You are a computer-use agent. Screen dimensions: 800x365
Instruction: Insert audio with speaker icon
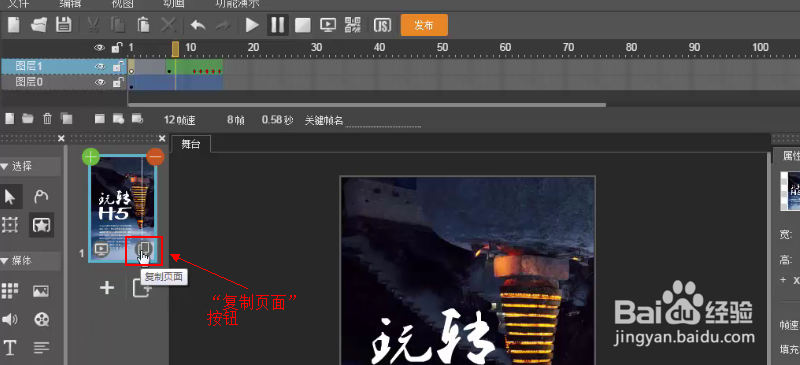[x=10, y=320]
